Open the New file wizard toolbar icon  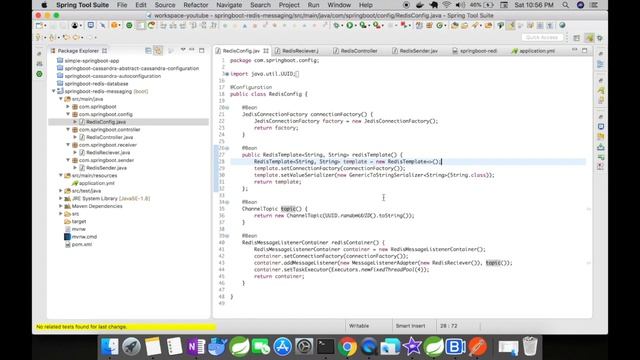pyautogui.click(x=39, y=25)
